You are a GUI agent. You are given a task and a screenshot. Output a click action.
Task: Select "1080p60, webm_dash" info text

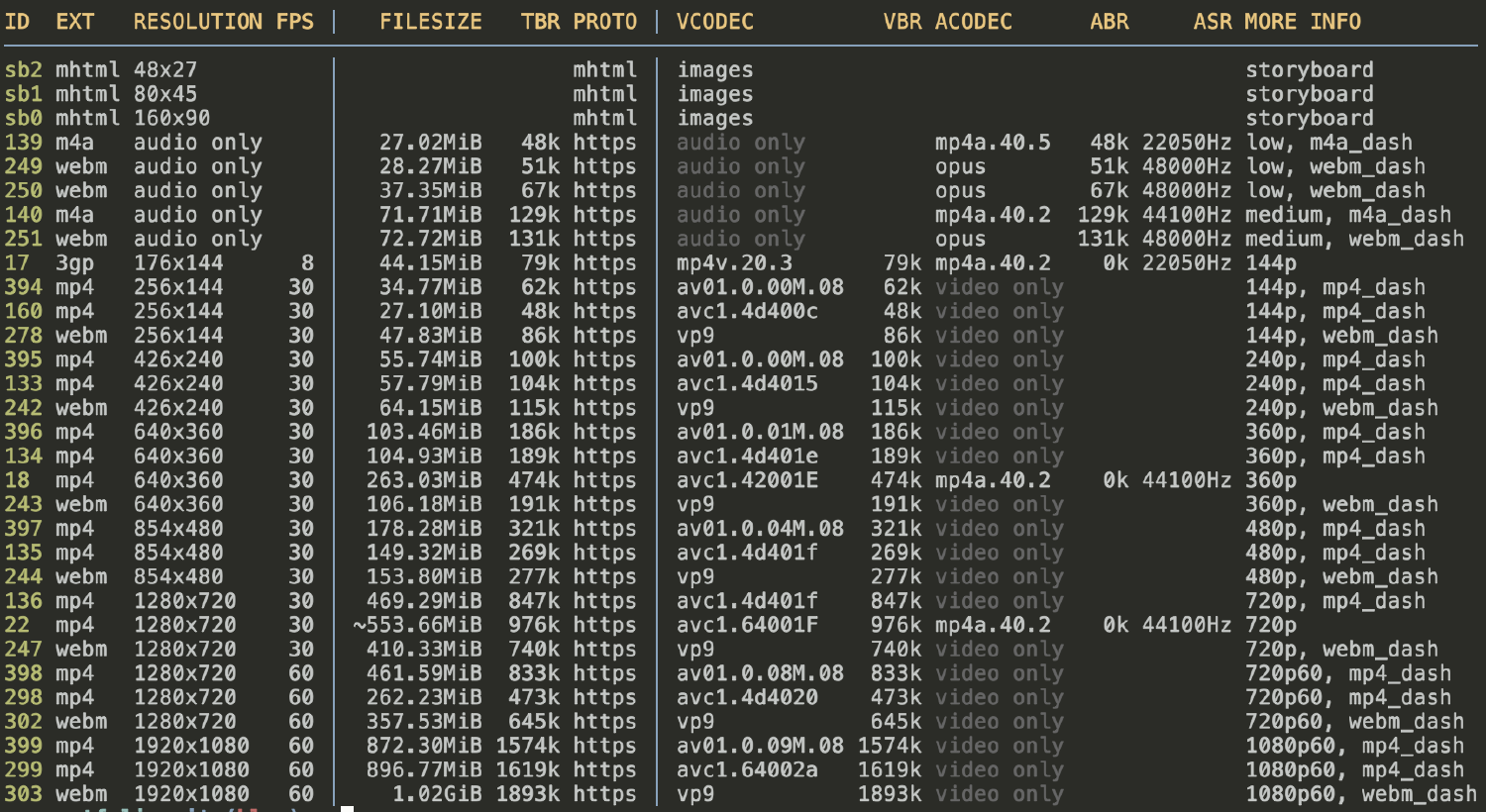tap(1361, 794)
